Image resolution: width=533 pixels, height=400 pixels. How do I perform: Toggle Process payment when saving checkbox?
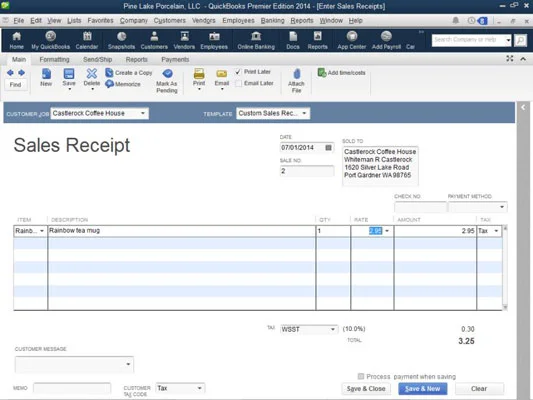[x=361, y=376]
